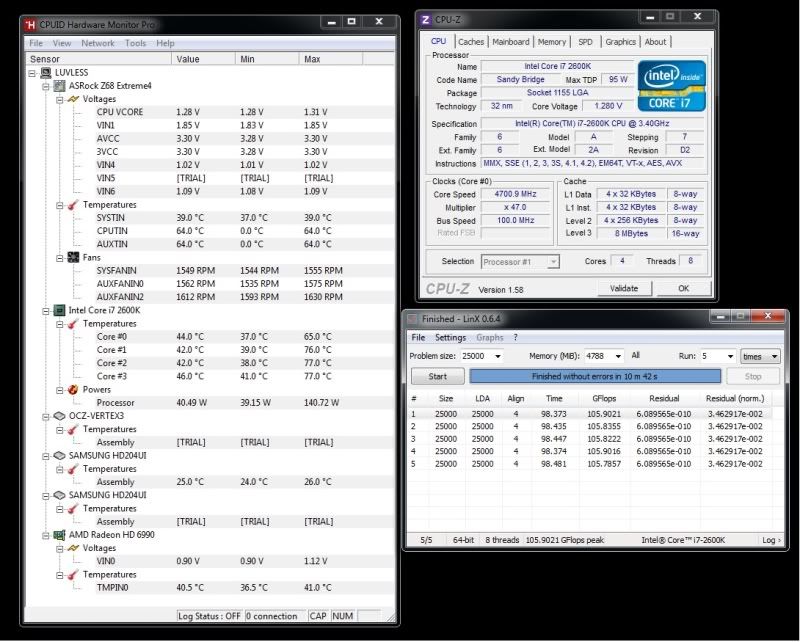Open the ? help menu in LinX
The height and width of the screenshot is (642, 800).
click(x=515, y=337)
